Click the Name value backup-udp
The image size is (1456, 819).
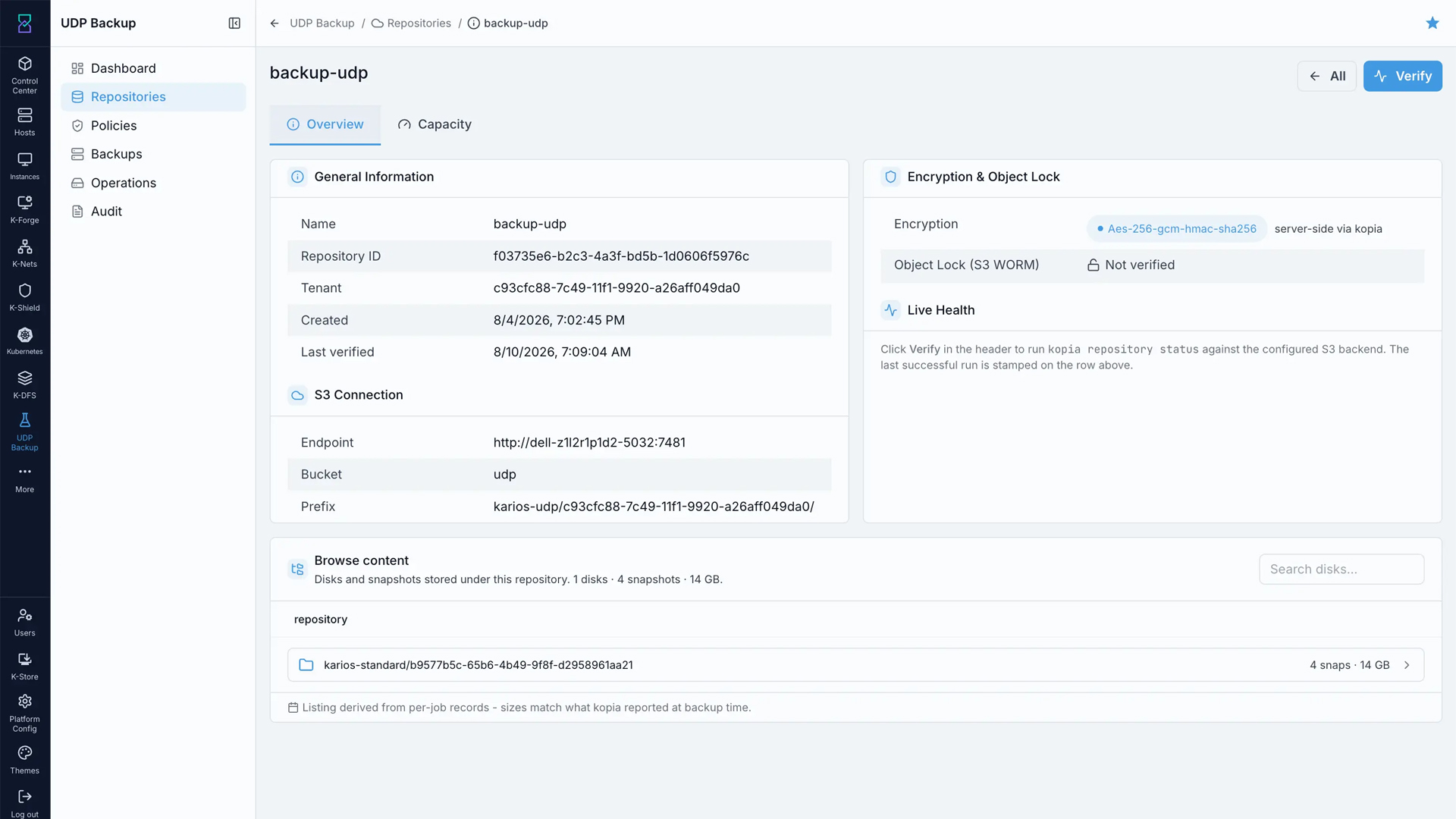[530, 224]
